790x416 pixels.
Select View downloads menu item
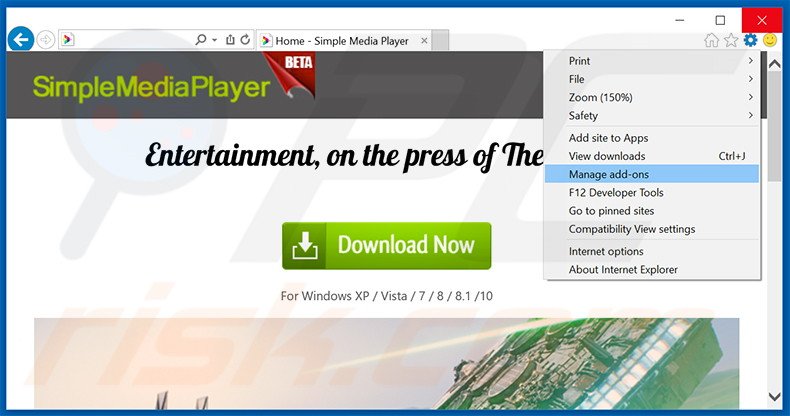607,156
